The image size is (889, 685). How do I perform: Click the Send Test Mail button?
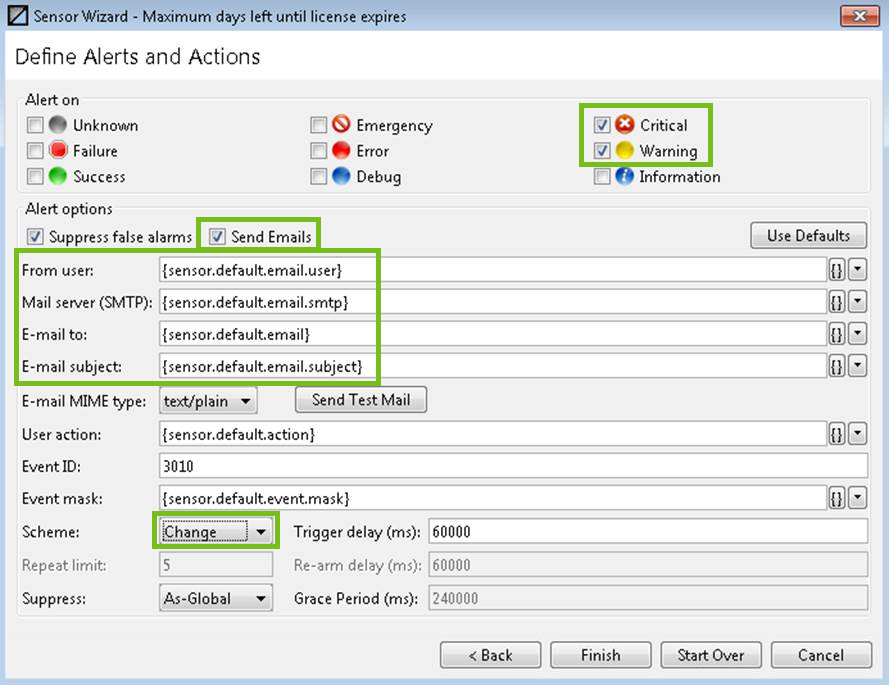point(361,400)
